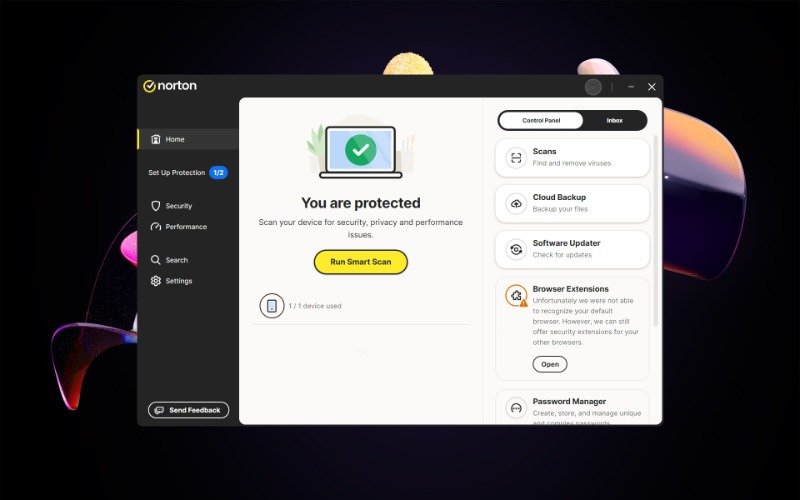Click the Software Updater icon
Image resolution: width=800 pixels, height=500 pixels.
coord(516,249)
